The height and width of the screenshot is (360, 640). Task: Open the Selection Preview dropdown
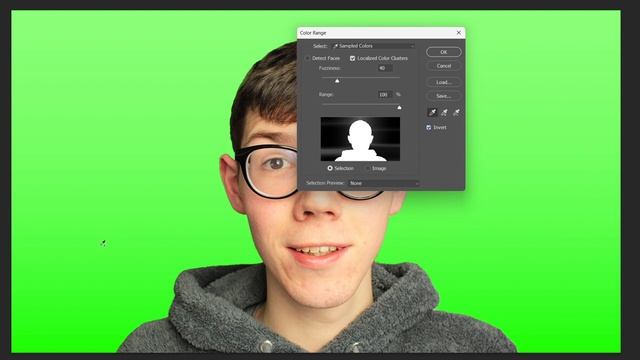pyautogui.click(x=384, y=183)
